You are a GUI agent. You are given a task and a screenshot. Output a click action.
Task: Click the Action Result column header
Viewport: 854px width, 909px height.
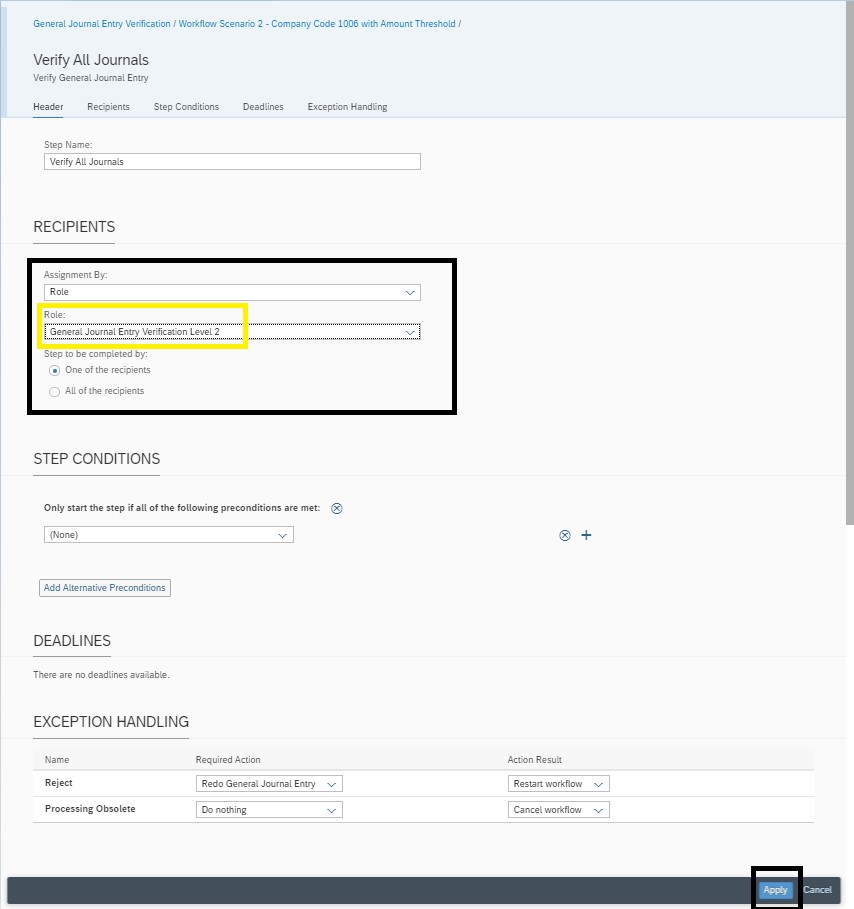pyautogui.click(x=535, y=760)
